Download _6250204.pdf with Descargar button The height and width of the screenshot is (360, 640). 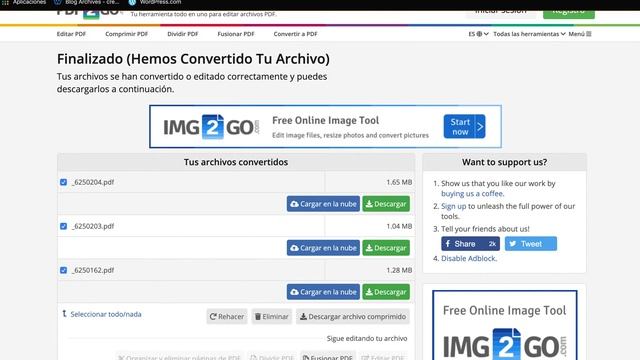386,204
